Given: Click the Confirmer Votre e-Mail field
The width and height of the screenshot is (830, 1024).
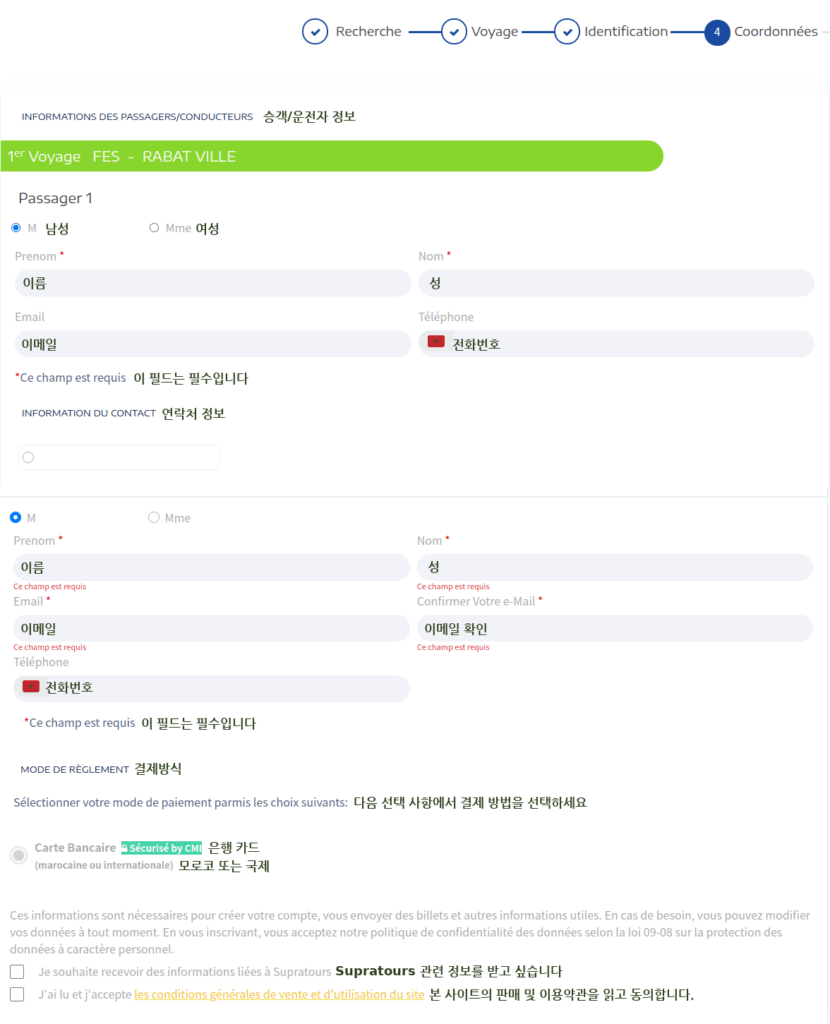Looking at the screenshot, I should 614,629.
